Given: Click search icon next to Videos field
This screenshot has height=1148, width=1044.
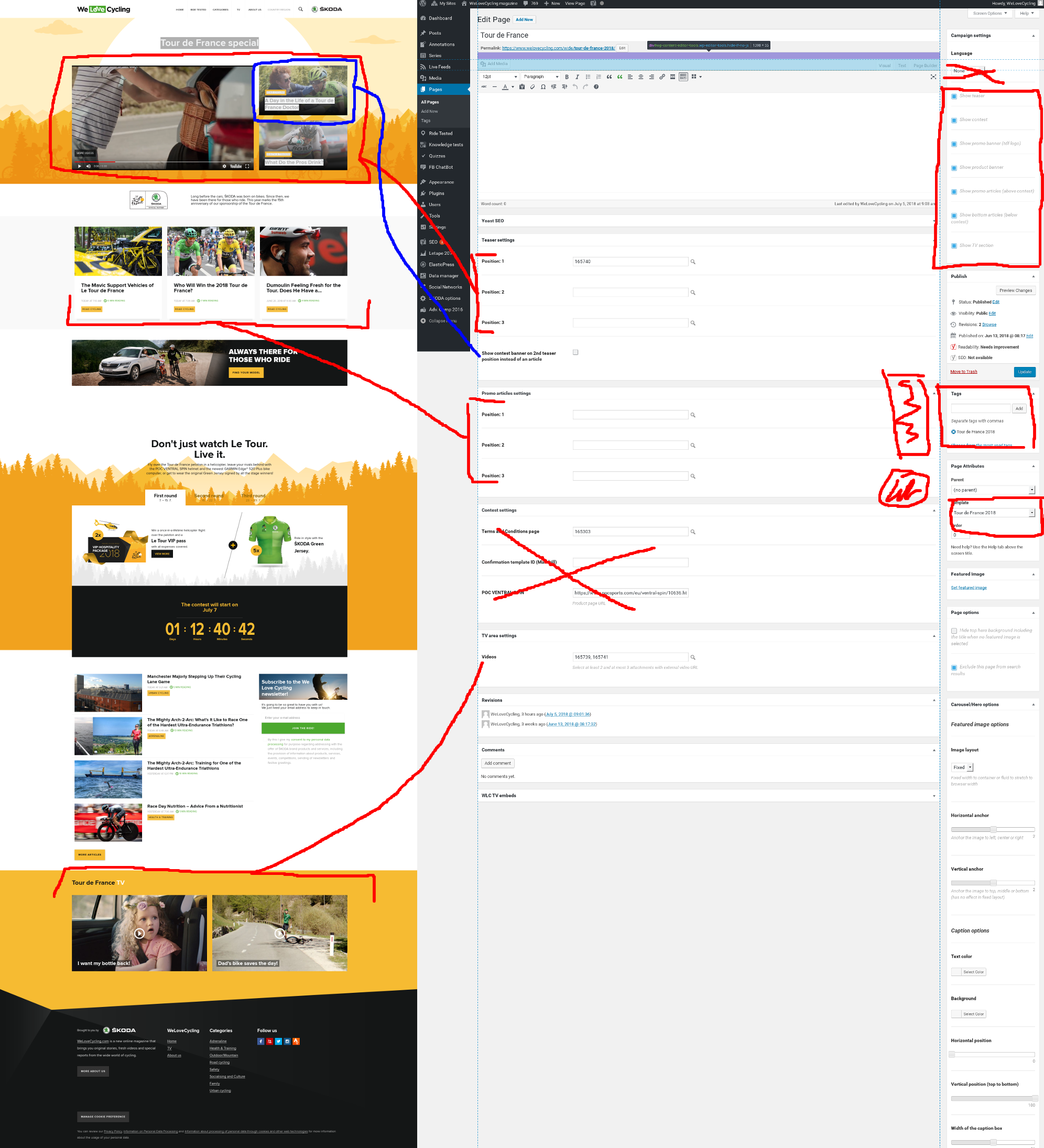Looking at the screenshot, I should [693, 658].
